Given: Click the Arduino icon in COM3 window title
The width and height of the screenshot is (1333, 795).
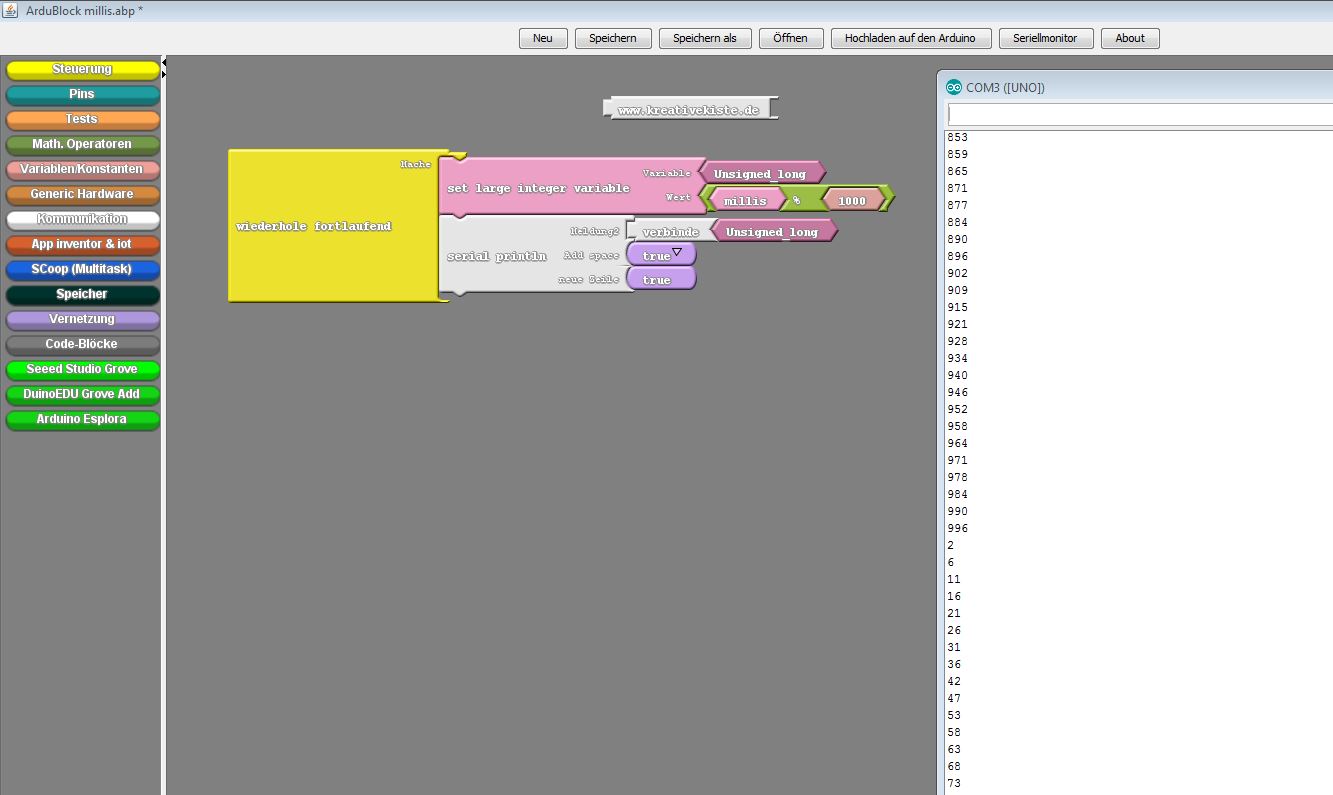Looking at the screenshot, I should click(x=954, y=87).
